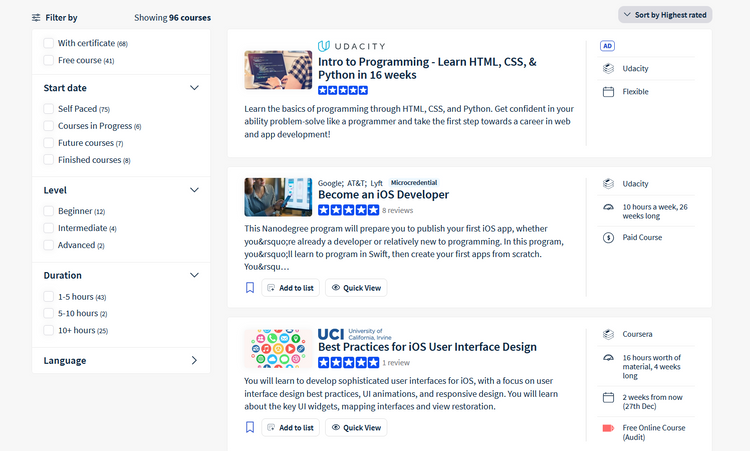Click the 'Google; AT&T; Lyft' provider text

tap(350, 183)
